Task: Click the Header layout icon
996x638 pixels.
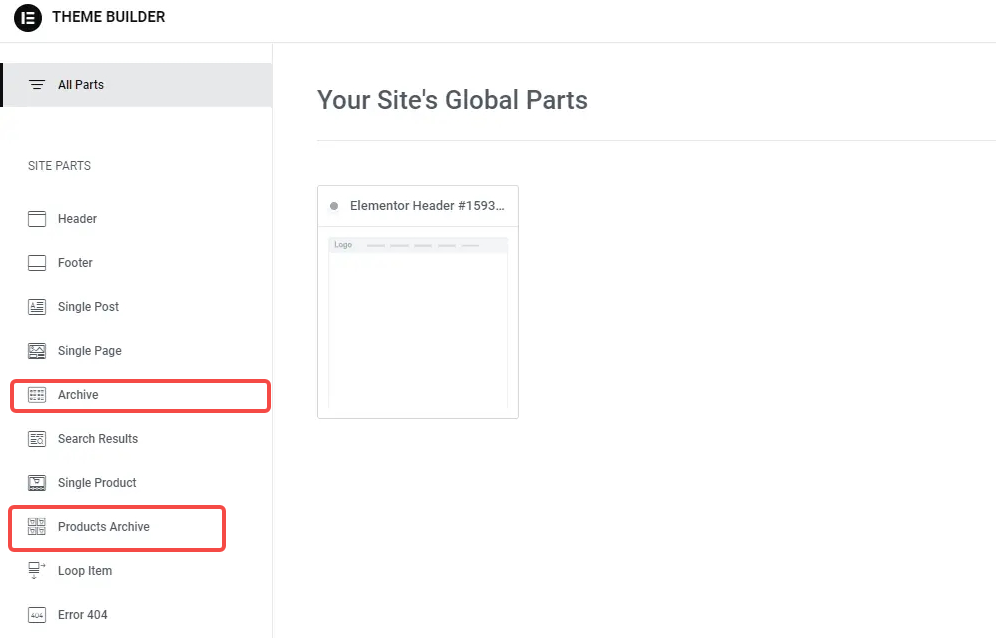Action: [x=37, y=219]
